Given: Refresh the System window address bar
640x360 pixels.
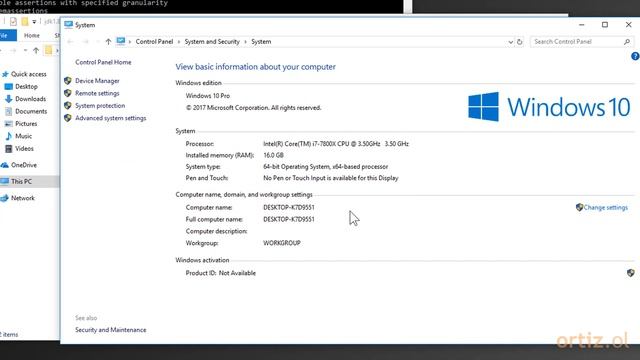Looking at the screenshot, I should (x=519, y=42).
